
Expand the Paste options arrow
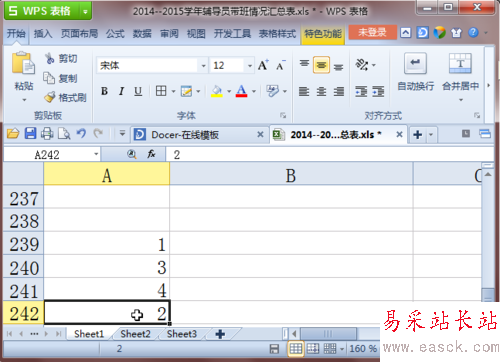pos(24,100)
